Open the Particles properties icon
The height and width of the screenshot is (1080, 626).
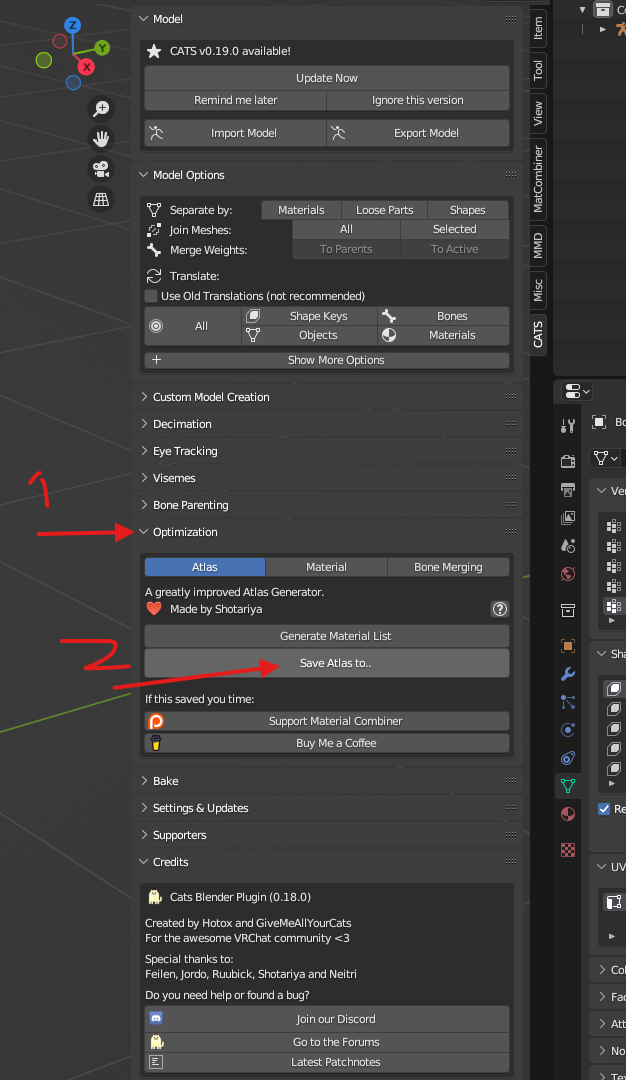(567, 702)
